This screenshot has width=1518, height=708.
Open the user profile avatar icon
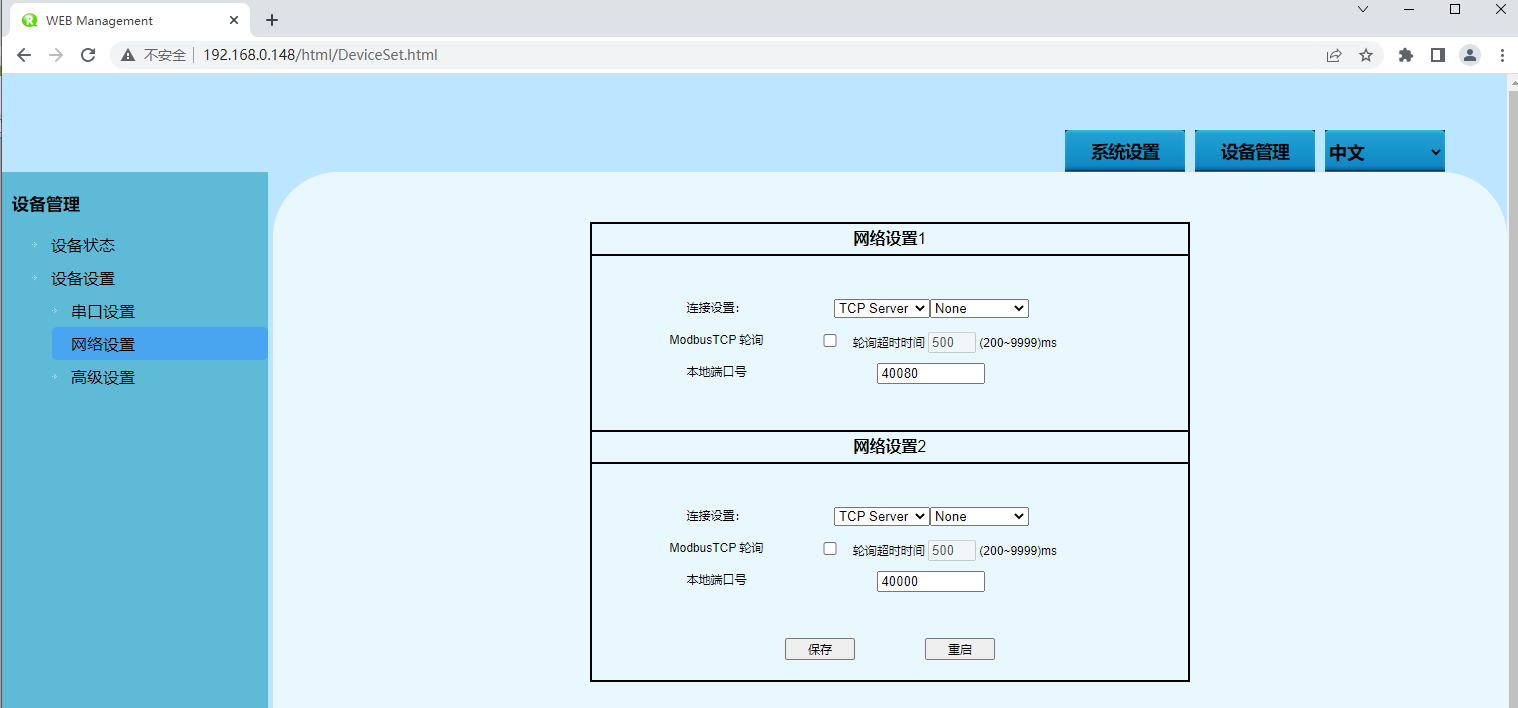point(1469,55)
